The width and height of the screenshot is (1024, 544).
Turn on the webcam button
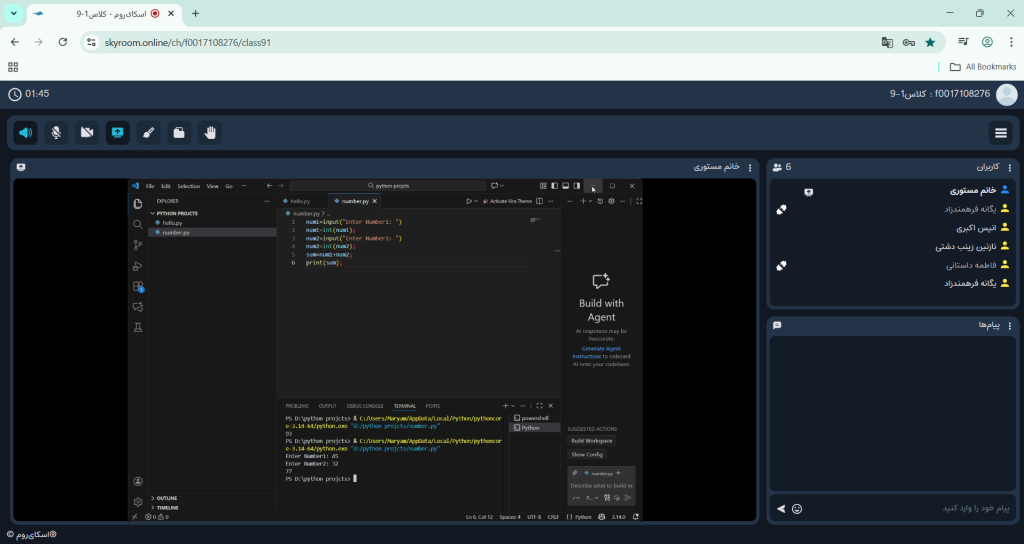87,132
